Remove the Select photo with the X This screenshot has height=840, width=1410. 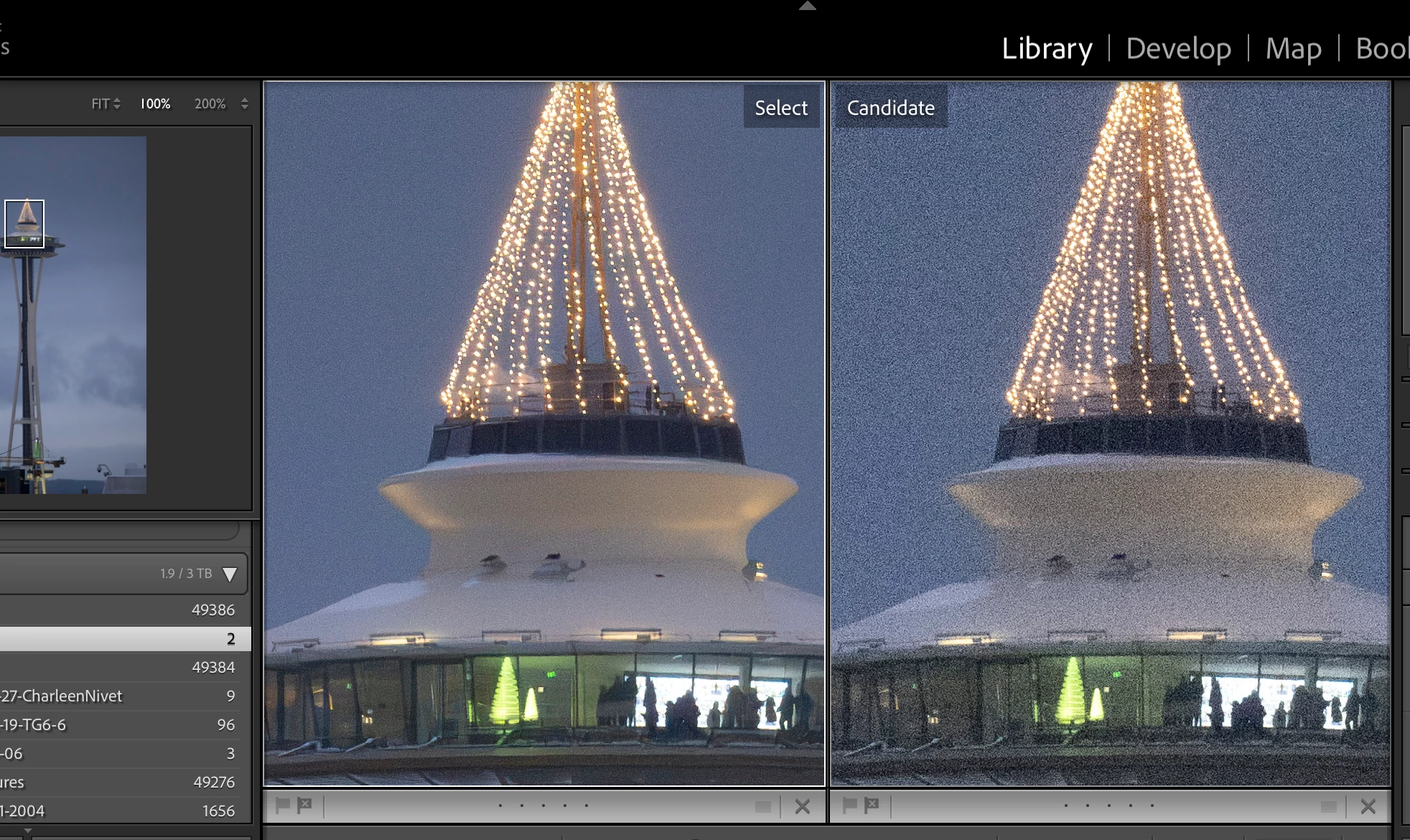(803, 806)
